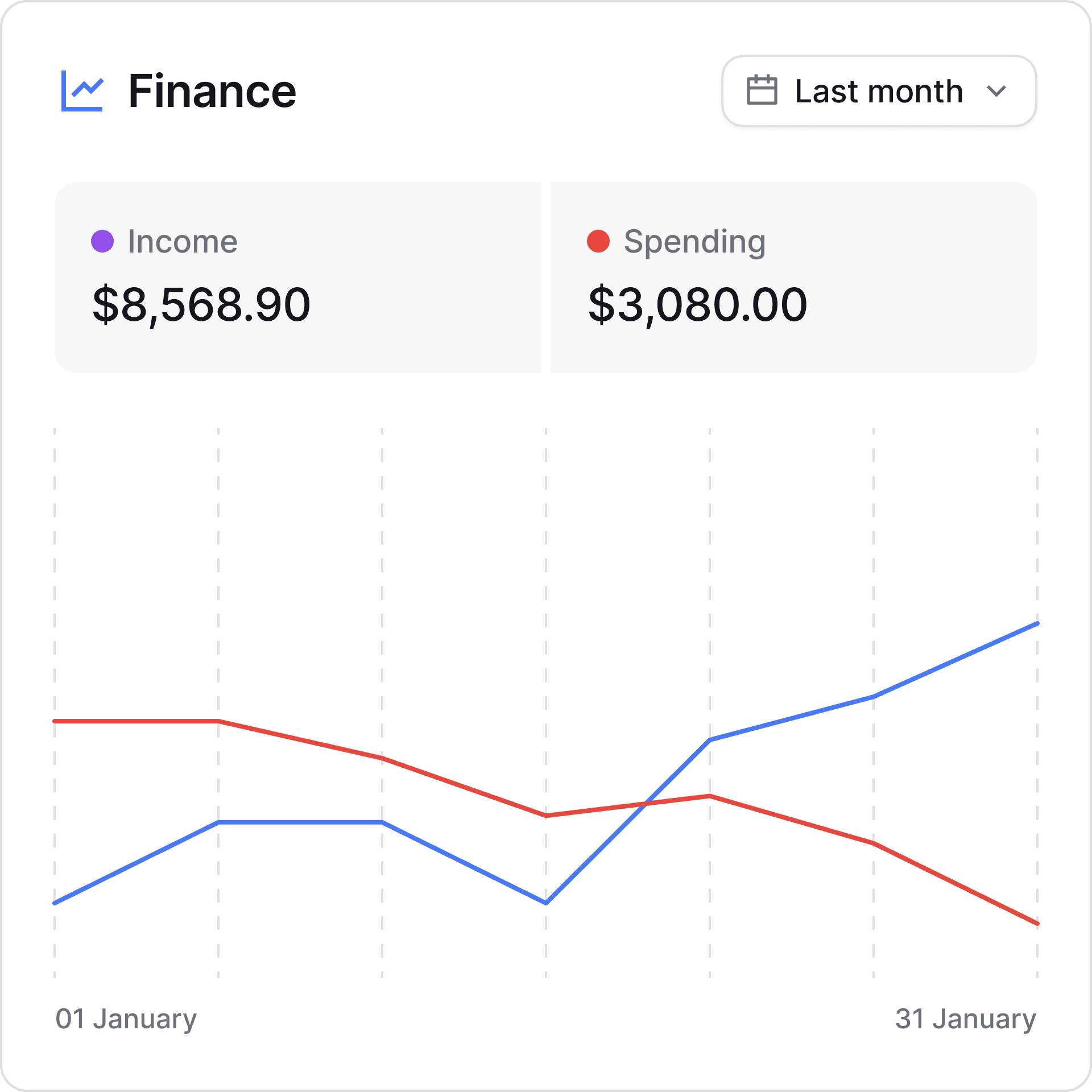
Task: Click the blue line's lowest point mid-chart
Action: tap(546, 903)
